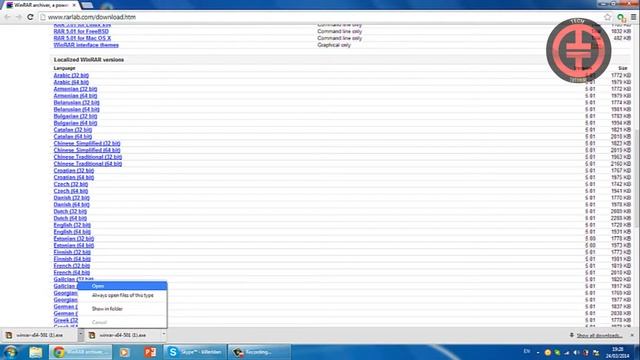This screenshot has height=360, width=640.
Task: Download the Chinese Simplified (32 bit) version
Action: (87, 143)
